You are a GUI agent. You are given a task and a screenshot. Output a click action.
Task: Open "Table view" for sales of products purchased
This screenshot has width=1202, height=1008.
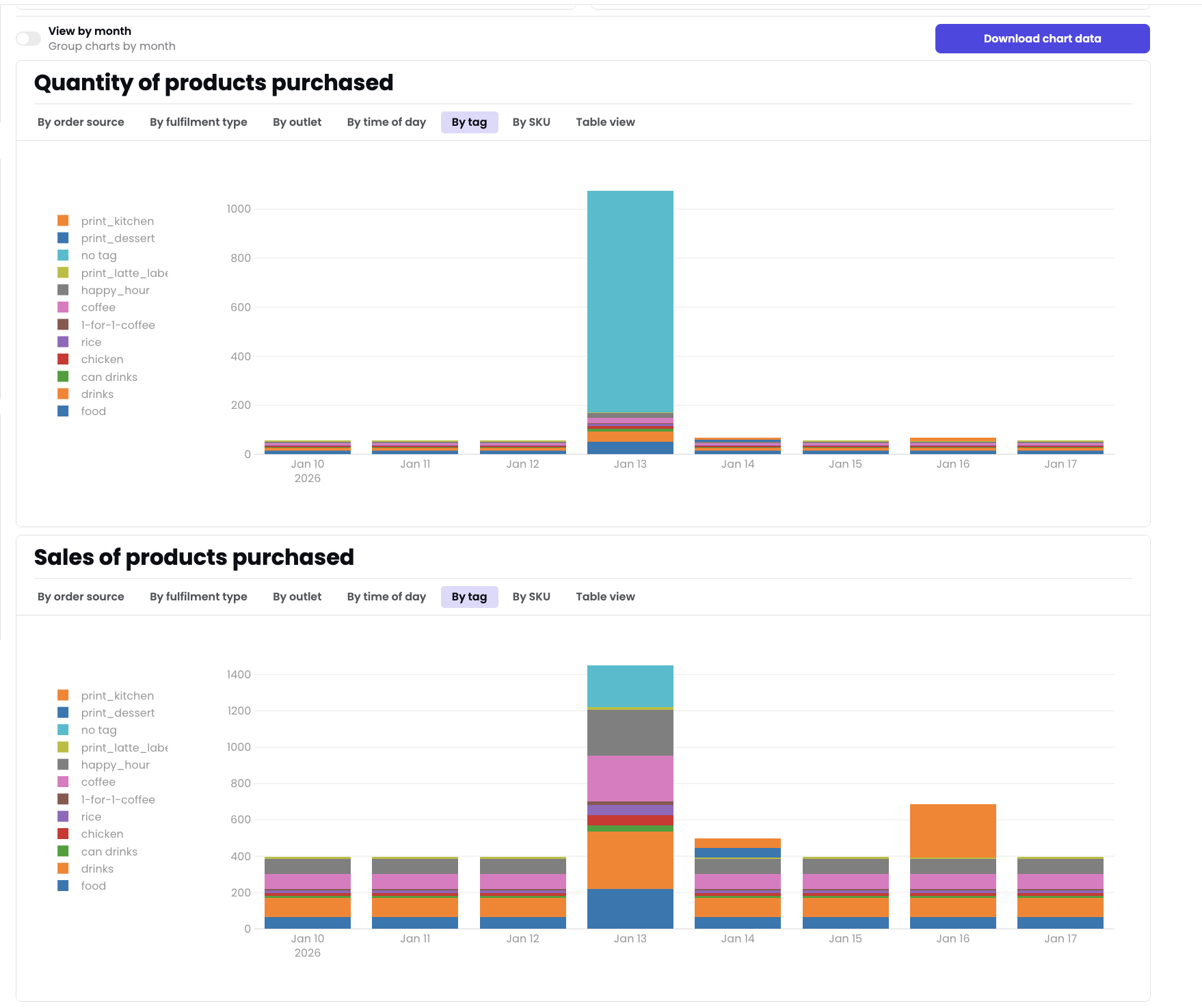point(605,596)
